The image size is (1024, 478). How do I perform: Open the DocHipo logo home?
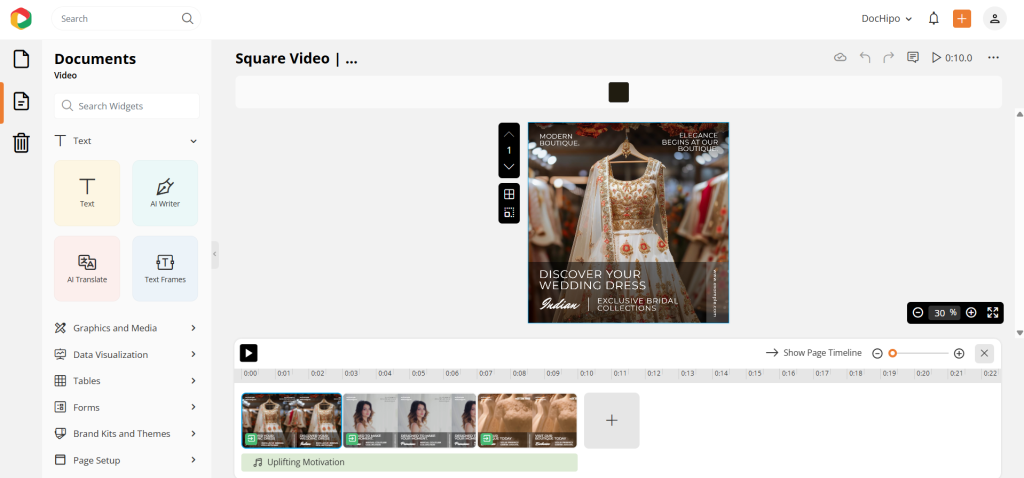21,18
